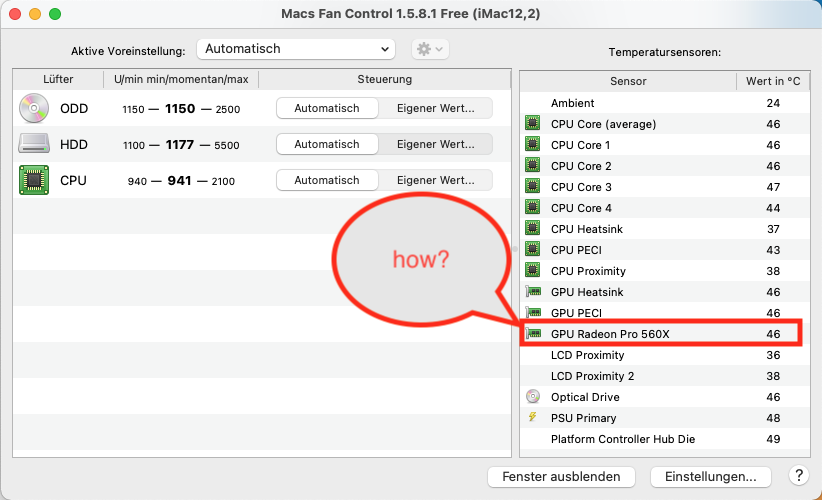Open the gear preset actions menu
Viewport: 822px width, 500px height.
[430, 49]
